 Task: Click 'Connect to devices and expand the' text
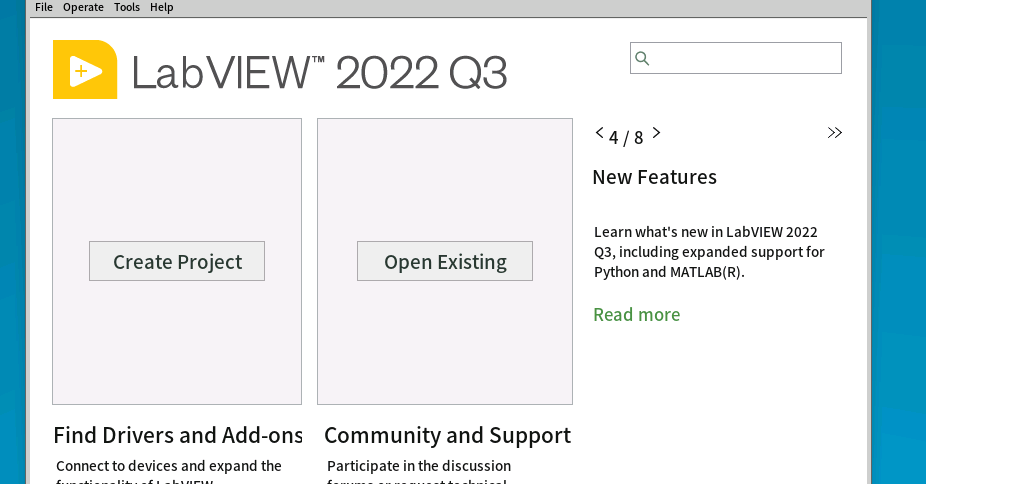(x=168, y=466)
